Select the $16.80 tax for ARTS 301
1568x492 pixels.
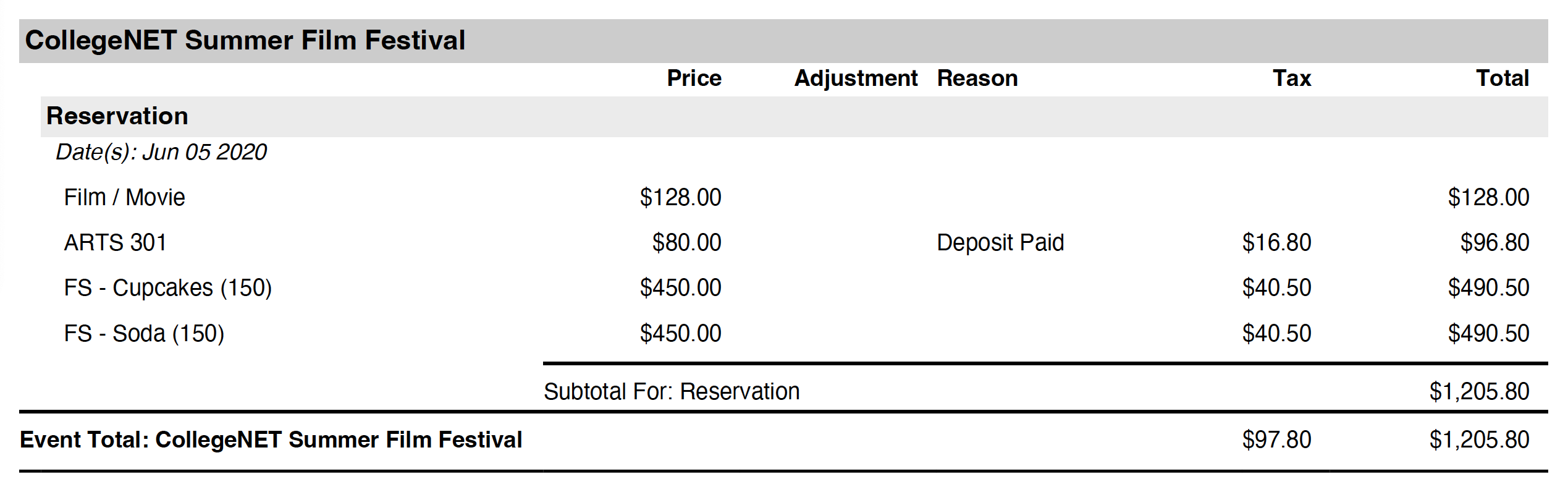(1276, 243)
